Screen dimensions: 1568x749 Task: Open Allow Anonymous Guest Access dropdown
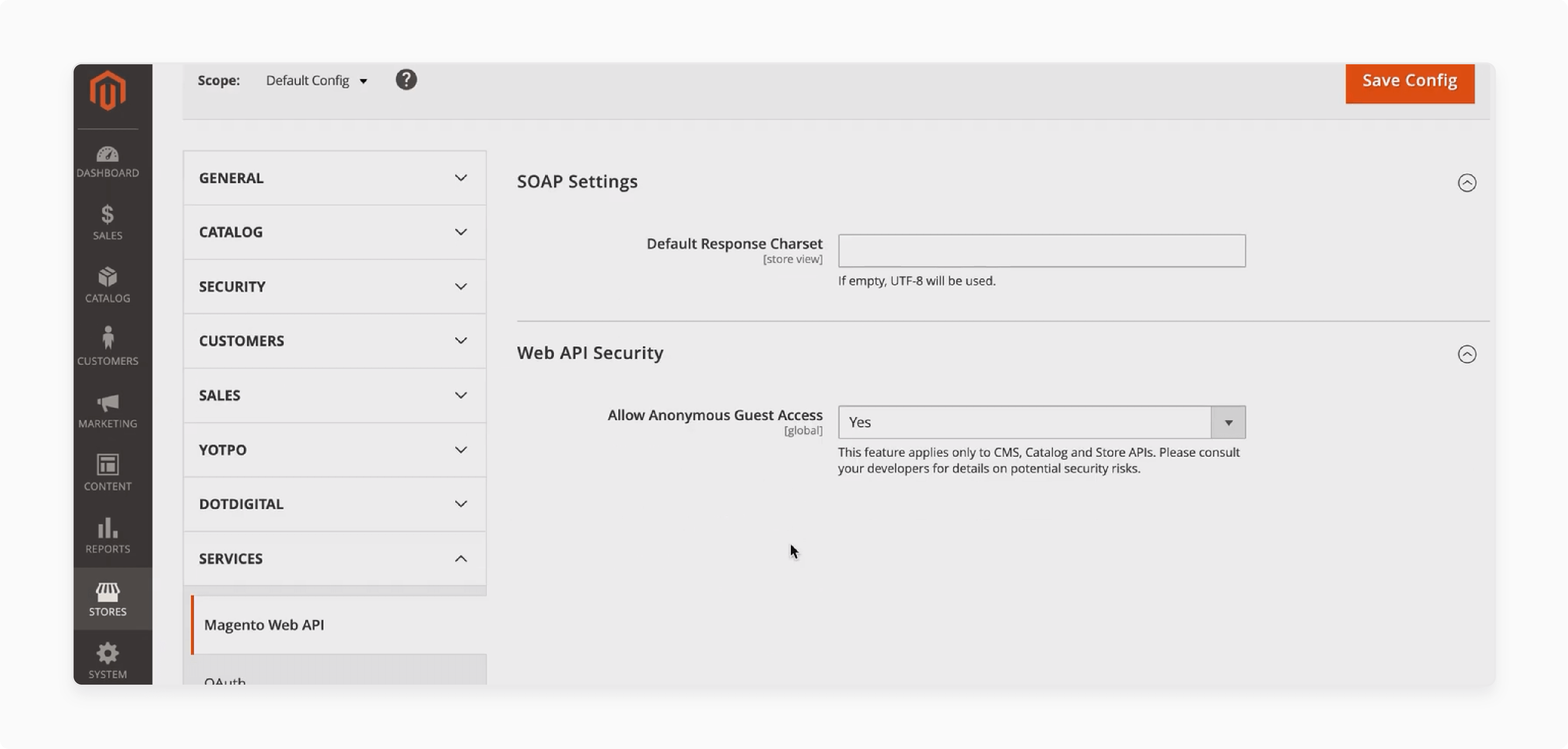pos(1042,422)
